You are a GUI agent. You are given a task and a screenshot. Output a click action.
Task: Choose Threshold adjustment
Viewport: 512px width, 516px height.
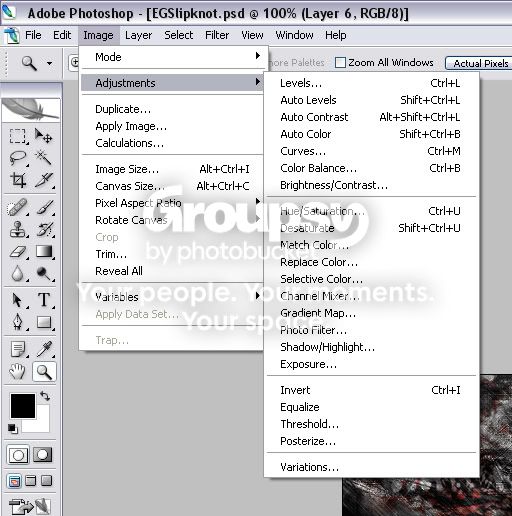coord(371,424)
